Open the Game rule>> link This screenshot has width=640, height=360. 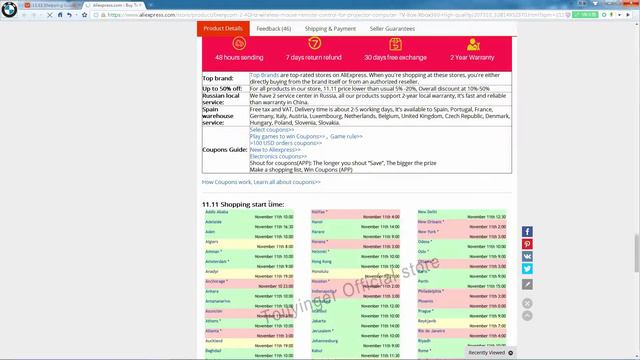[346, 136]
